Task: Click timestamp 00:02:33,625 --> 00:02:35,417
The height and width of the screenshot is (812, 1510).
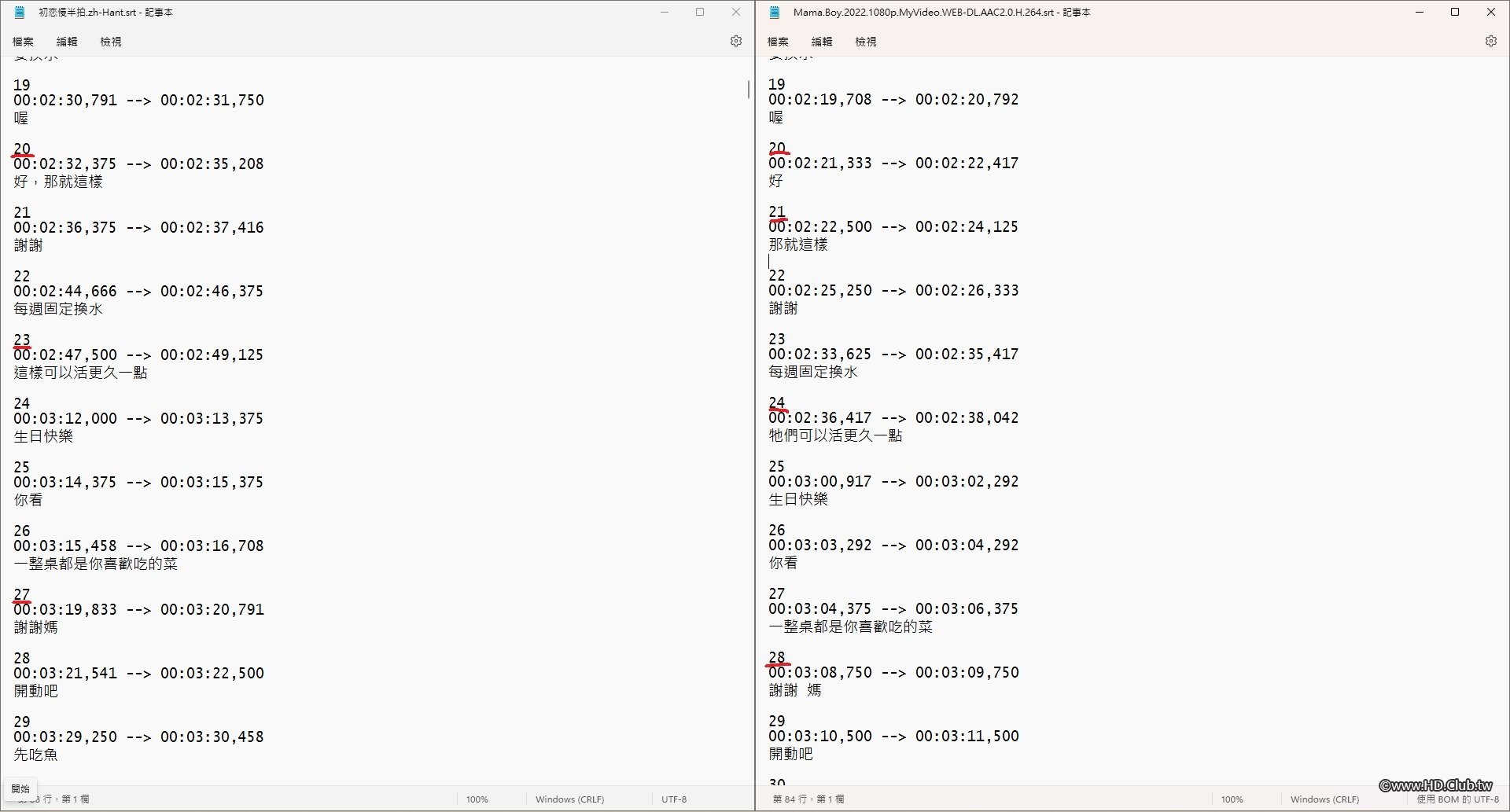Action: (x=893, y=355)
